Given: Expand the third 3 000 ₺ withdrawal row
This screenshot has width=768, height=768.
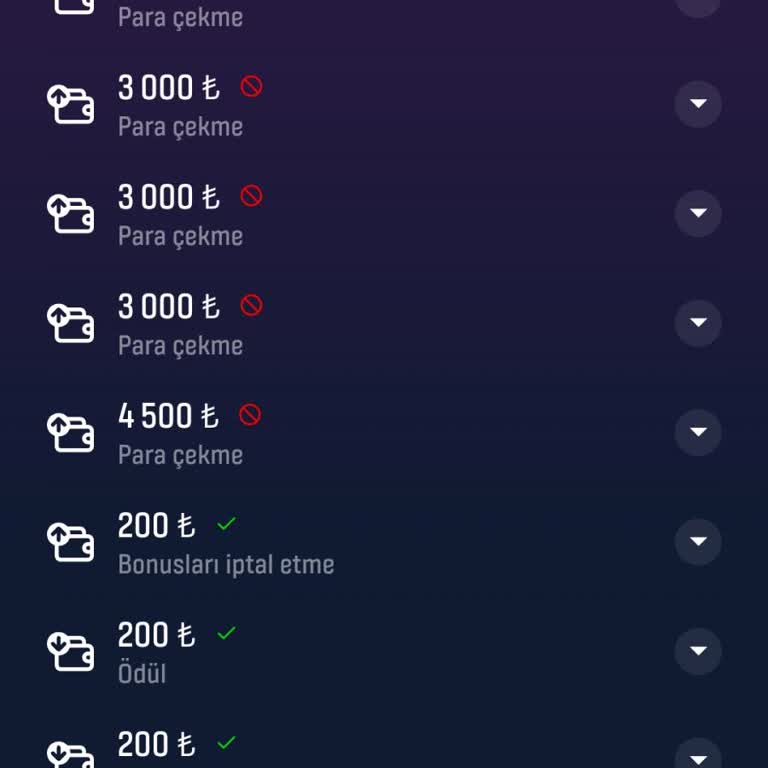Looking at the screenshot, I should click(698, 322).
